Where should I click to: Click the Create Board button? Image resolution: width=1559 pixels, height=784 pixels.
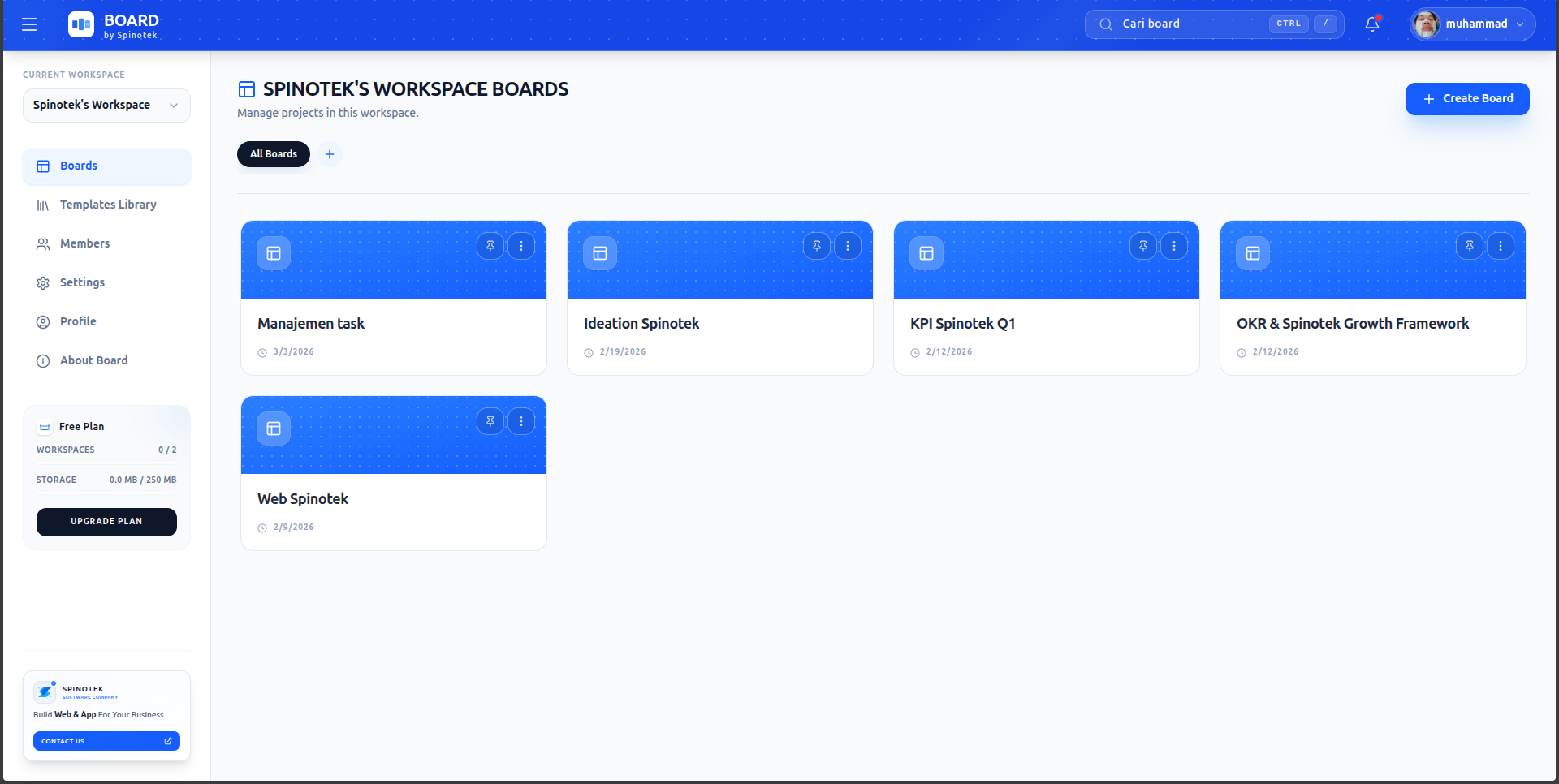point(1466,98)
